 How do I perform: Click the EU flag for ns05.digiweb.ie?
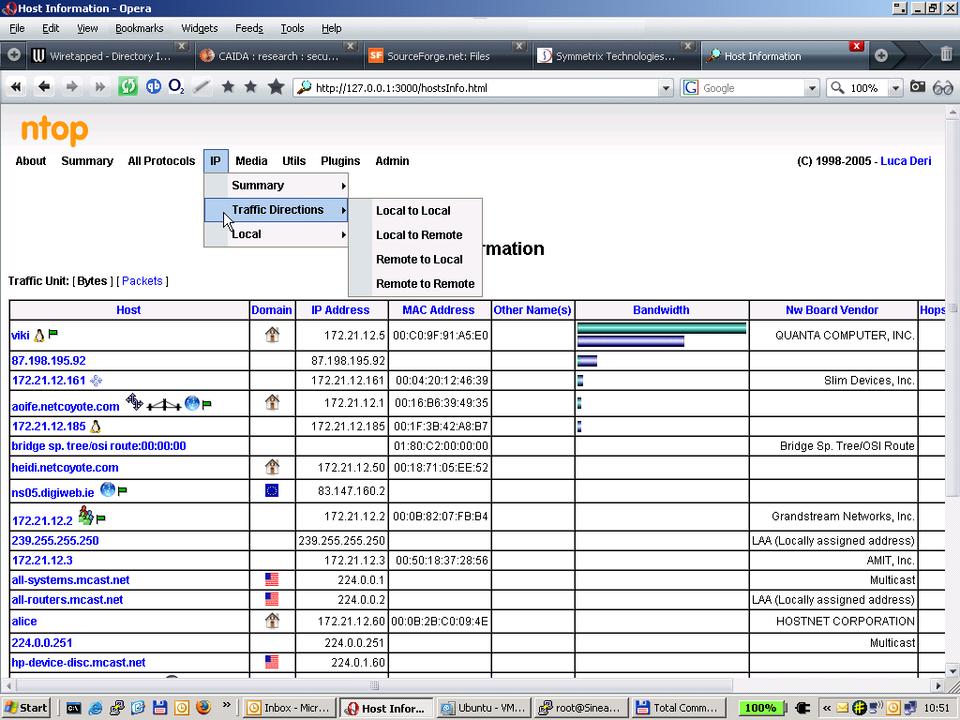tap(272, 491)
